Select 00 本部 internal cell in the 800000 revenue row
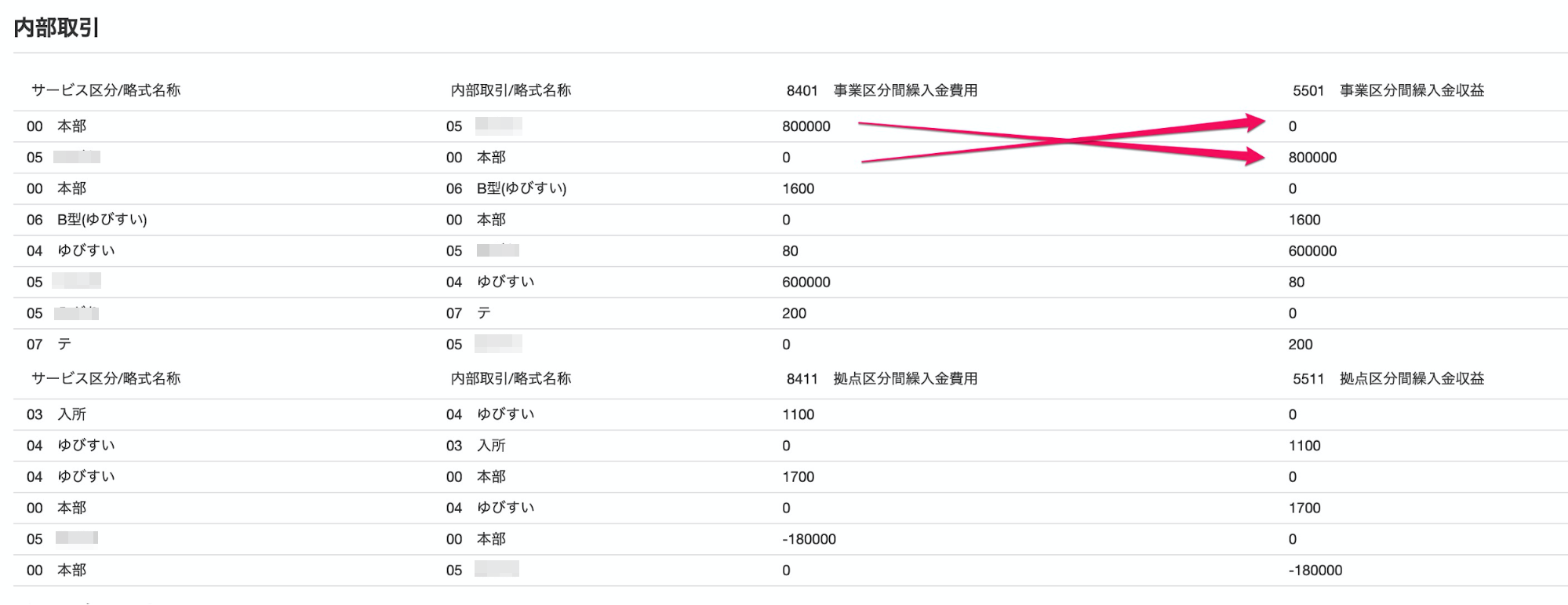This screenshot has width=1568, height=605. click(476, 158)
